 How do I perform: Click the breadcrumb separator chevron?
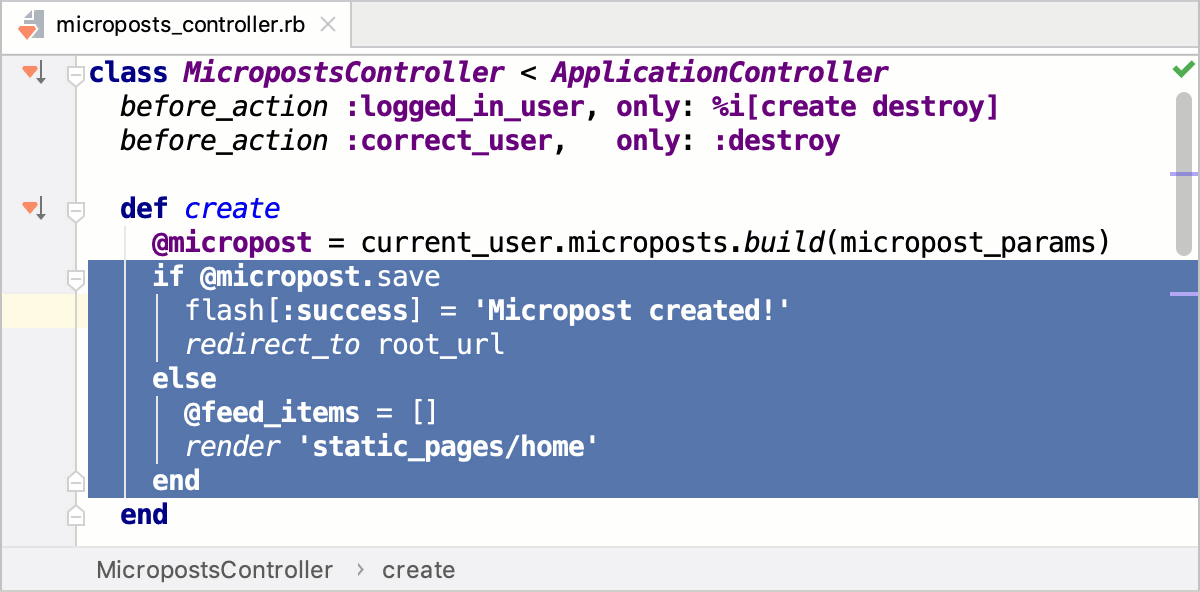coord(360,570)
